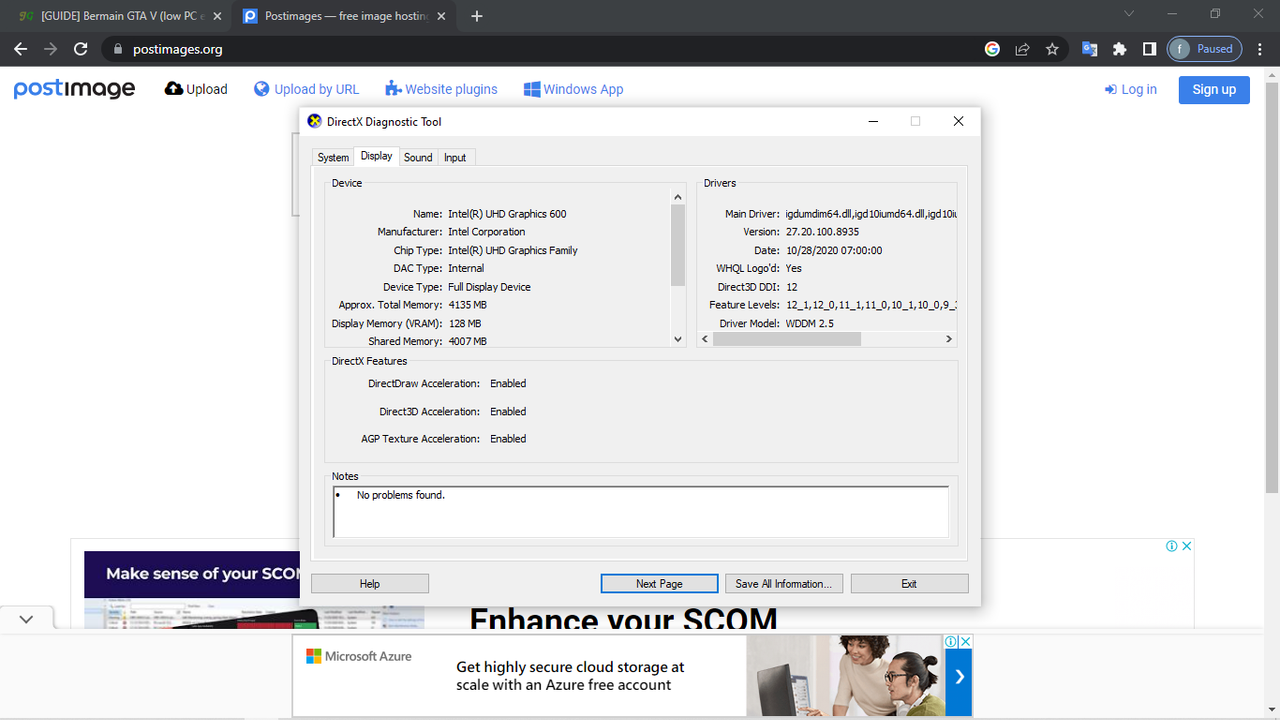1280x720 pixels.
Task: Click Driver Model value WDDM 2.5
Action: coord(810,324)
